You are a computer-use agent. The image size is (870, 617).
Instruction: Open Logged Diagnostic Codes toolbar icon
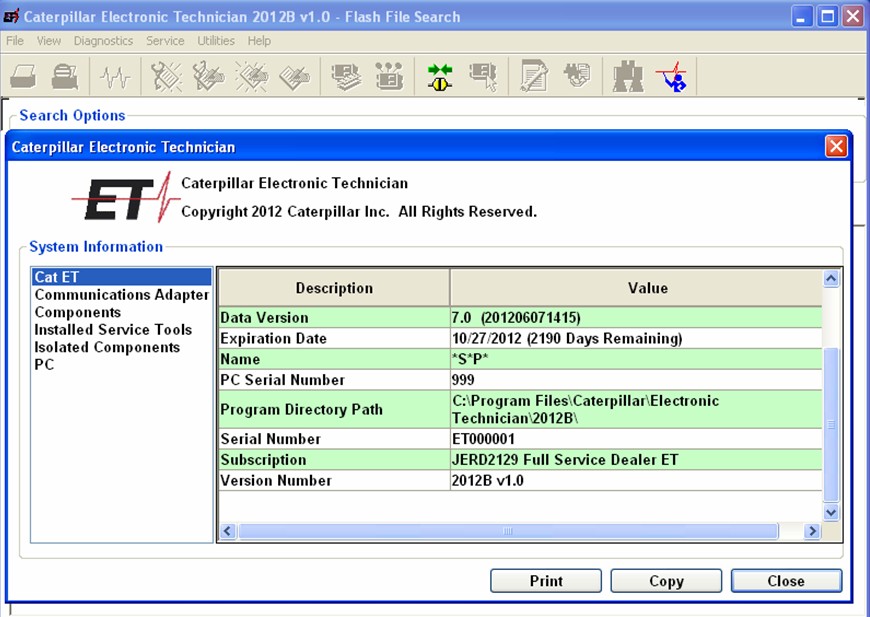(209, 77)
